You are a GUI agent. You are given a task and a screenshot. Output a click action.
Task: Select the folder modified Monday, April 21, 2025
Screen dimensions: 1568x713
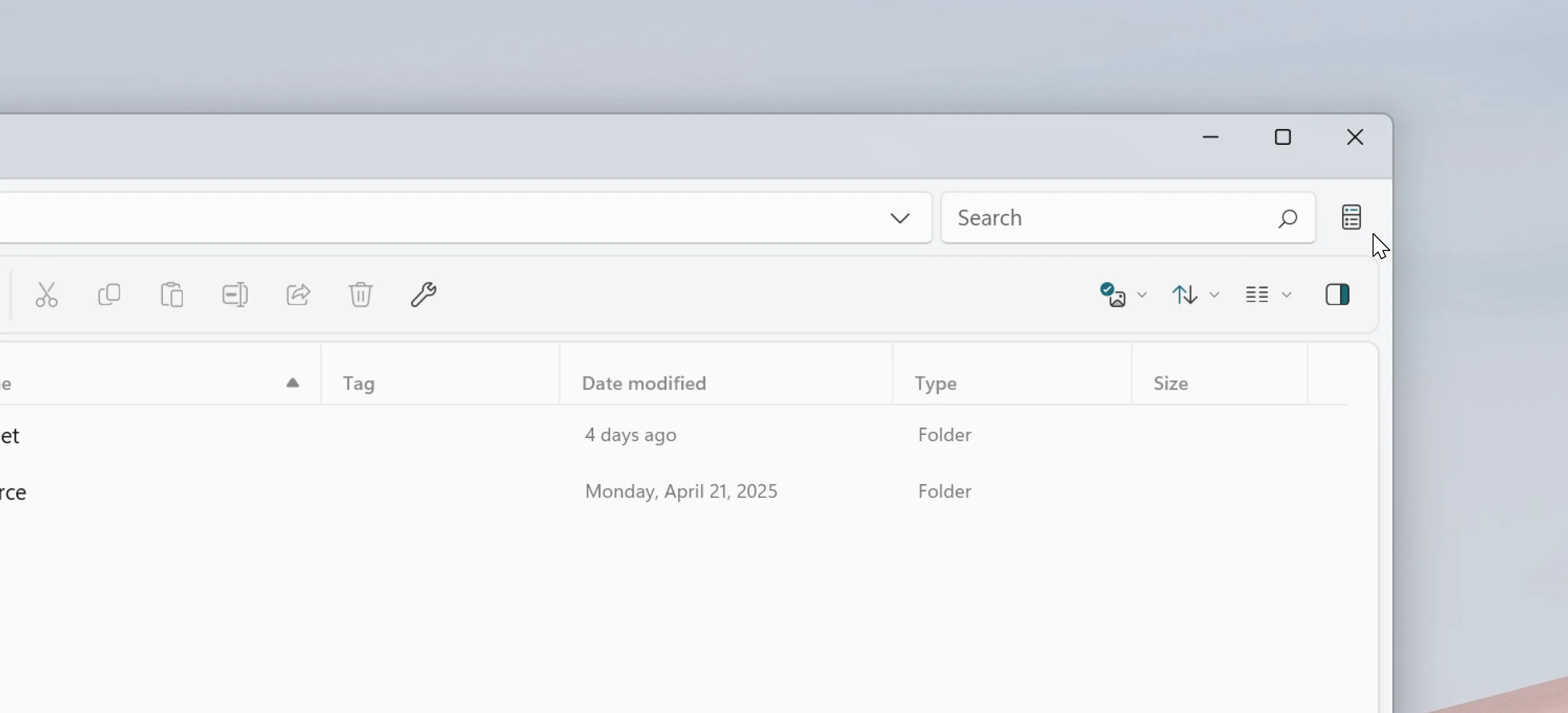681,491
